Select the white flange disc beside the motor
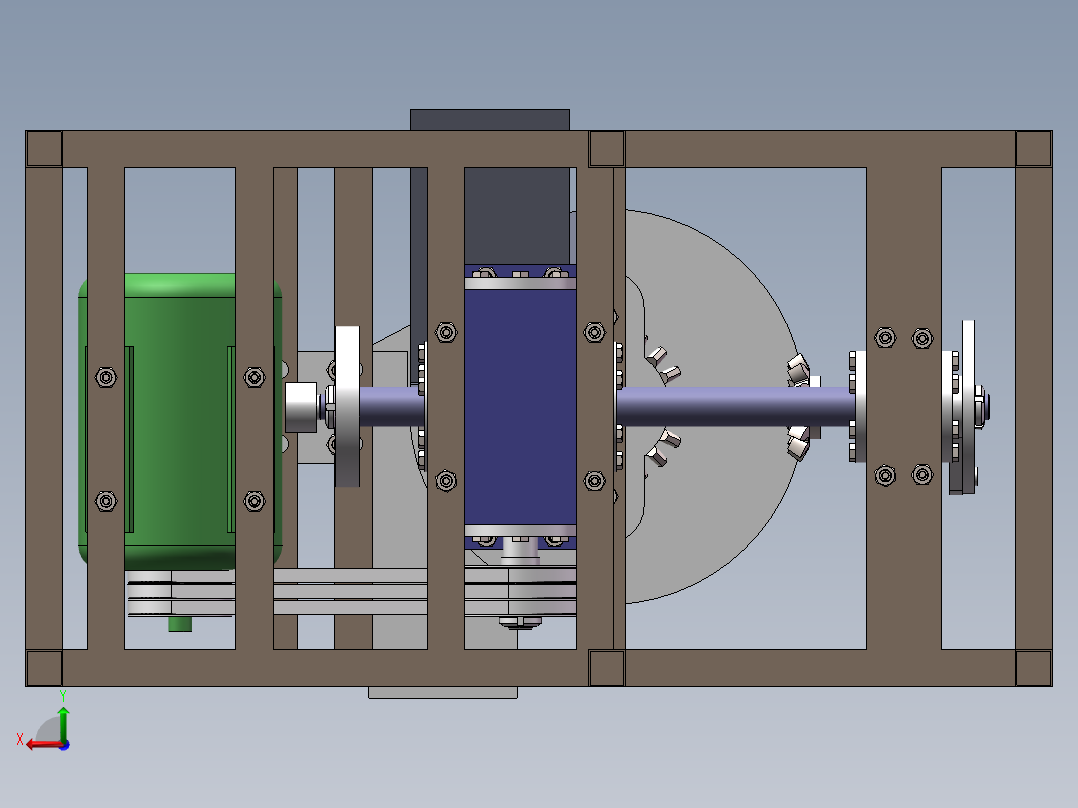 [347, 406]
